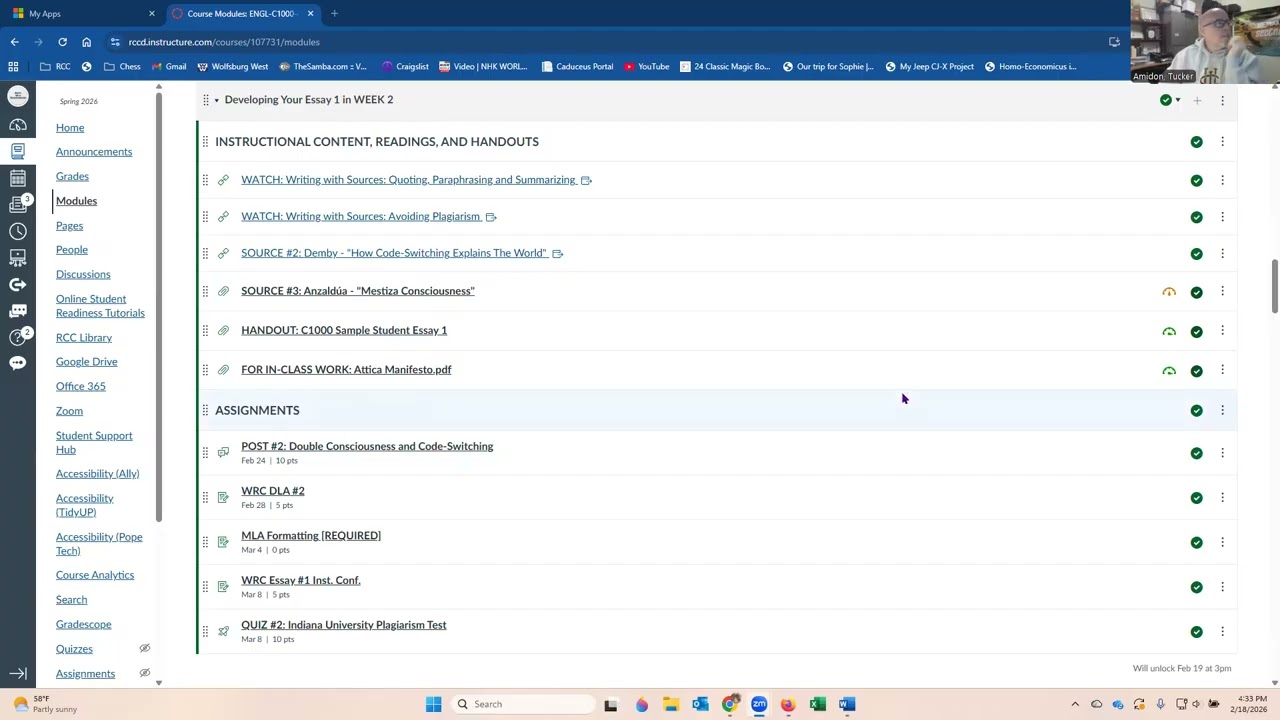Check accessibility score gauge for Attica Manifesto

(1169, 371)
